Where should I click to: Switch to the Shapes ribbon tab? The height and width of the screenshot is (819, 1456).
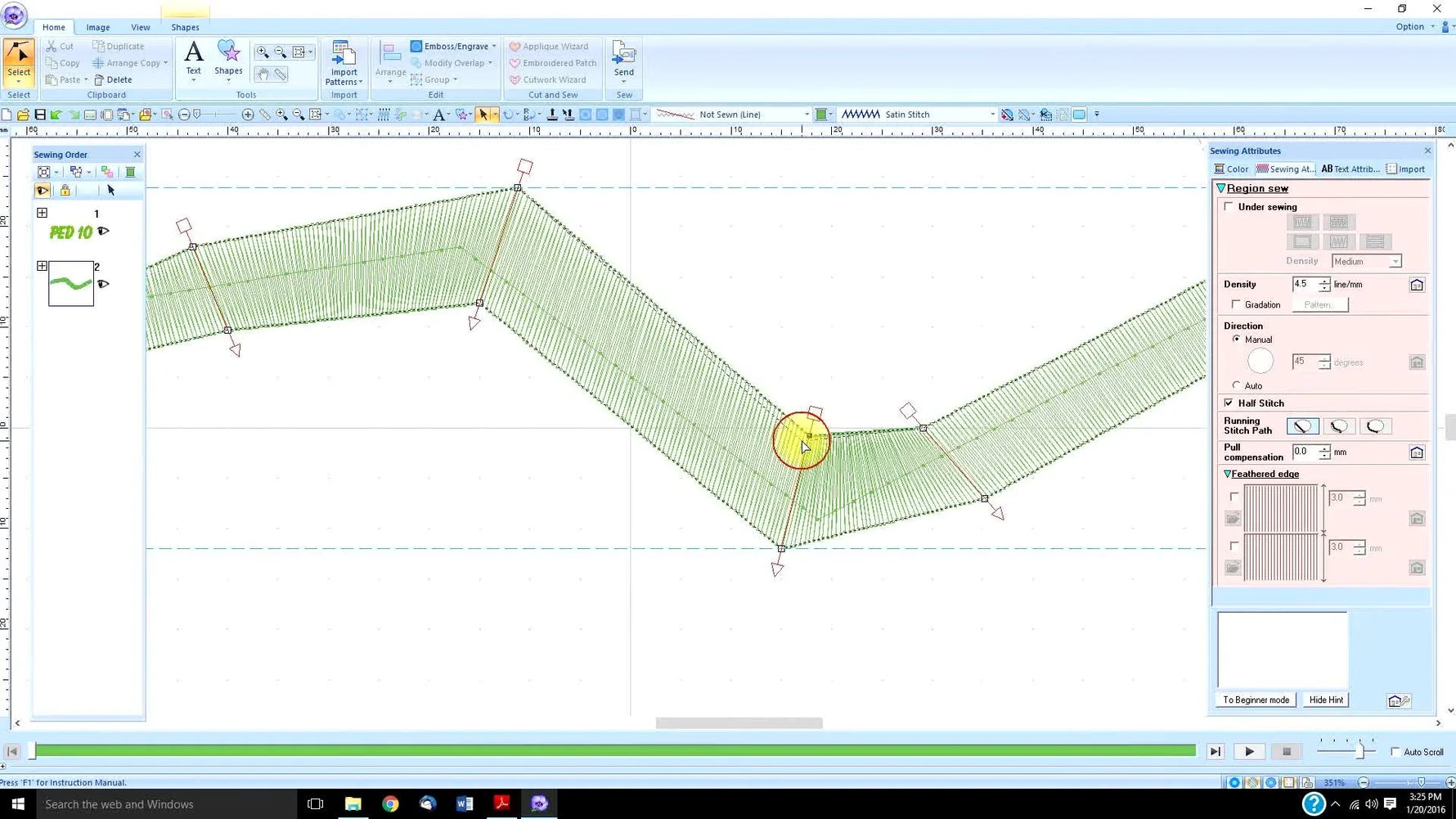coord(185,27)
